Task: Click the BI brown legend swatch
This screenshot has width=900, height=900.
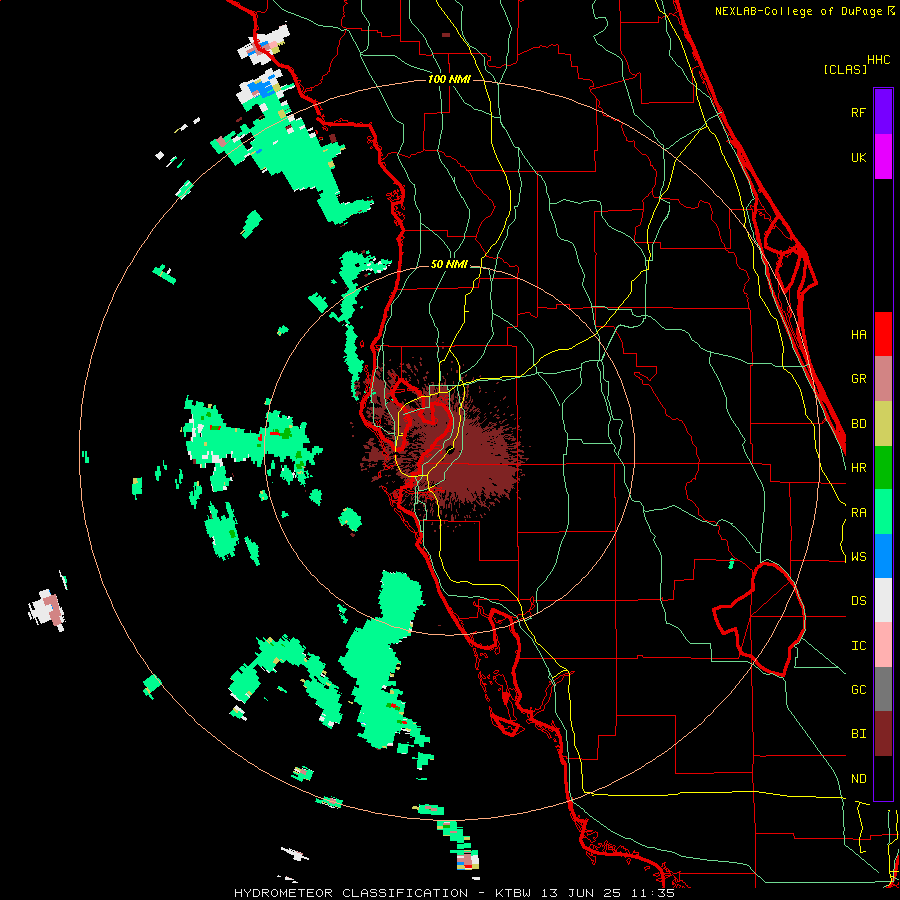Action: [883, 734]
